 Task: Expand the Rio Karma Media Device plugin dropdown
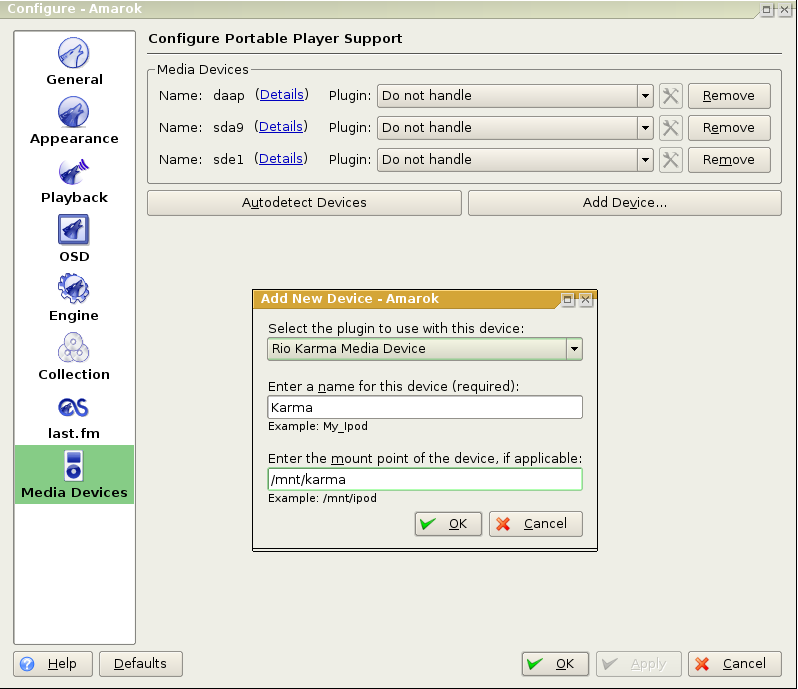coord(573,349)
